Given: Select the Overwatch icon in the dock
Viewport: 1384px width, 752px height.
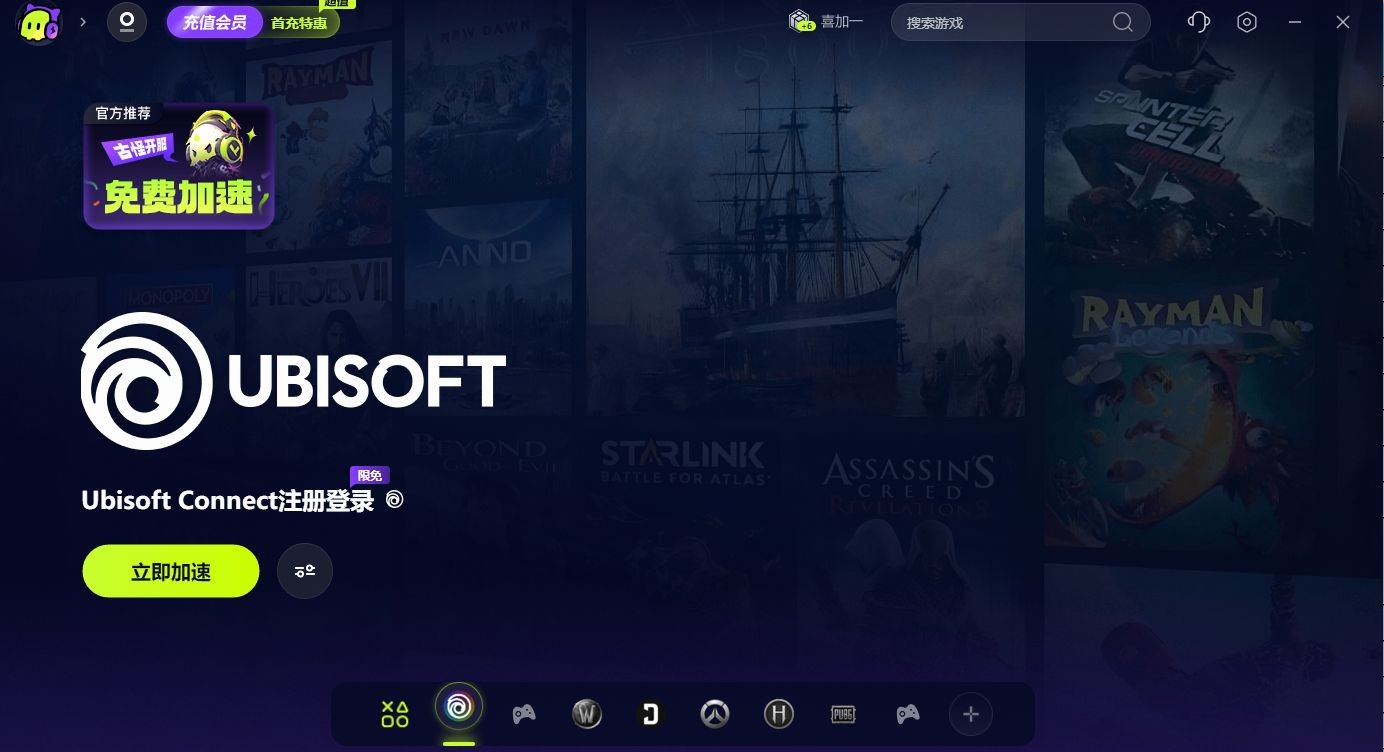Looking at the screenshot, I should tap(714, 714).
